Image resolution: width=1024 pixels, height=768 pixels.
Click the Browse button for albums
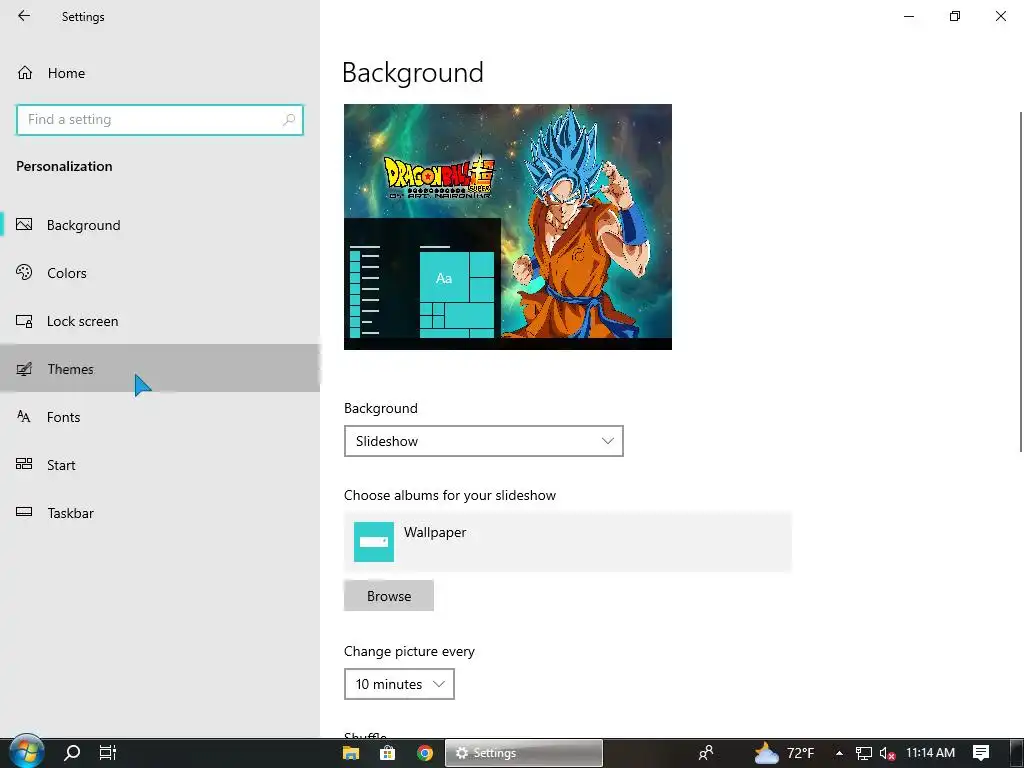coord(389,596)
